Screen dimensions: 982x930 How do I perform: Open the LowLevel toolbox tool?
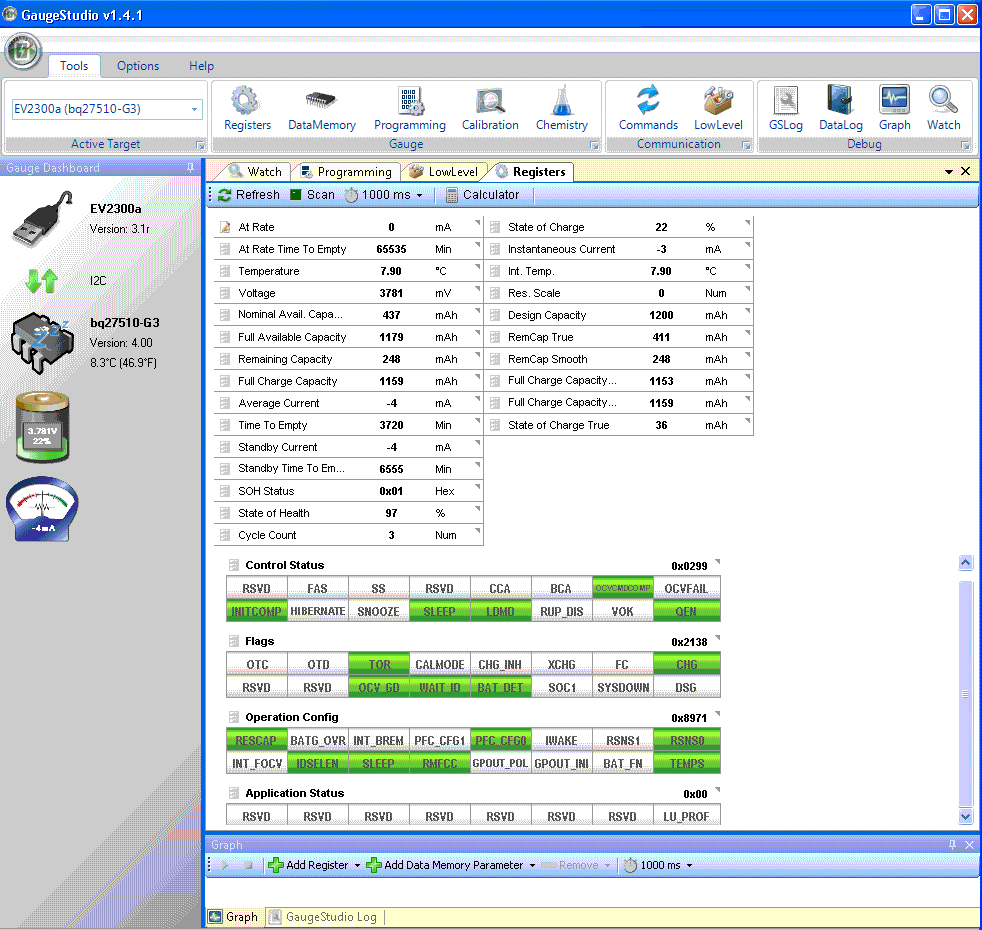(x=718, y=110)
